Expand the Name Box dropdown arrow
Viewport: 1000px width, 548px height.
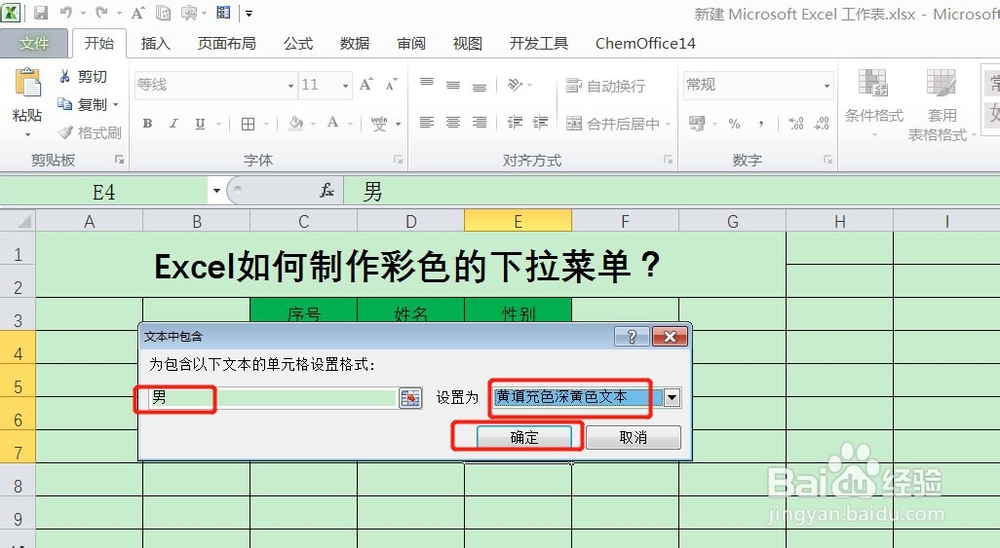(216, 191)
